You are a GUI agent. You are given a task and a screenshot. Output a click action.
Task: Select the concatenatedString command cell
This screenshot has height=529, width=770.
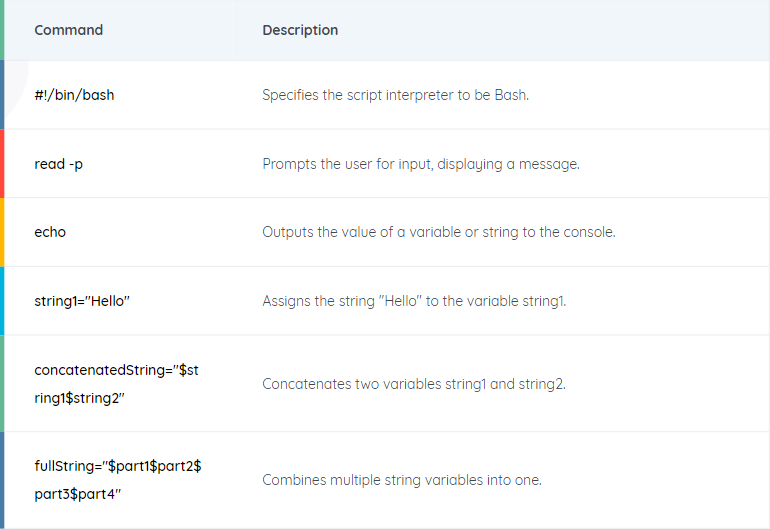[x=116, y=384]
